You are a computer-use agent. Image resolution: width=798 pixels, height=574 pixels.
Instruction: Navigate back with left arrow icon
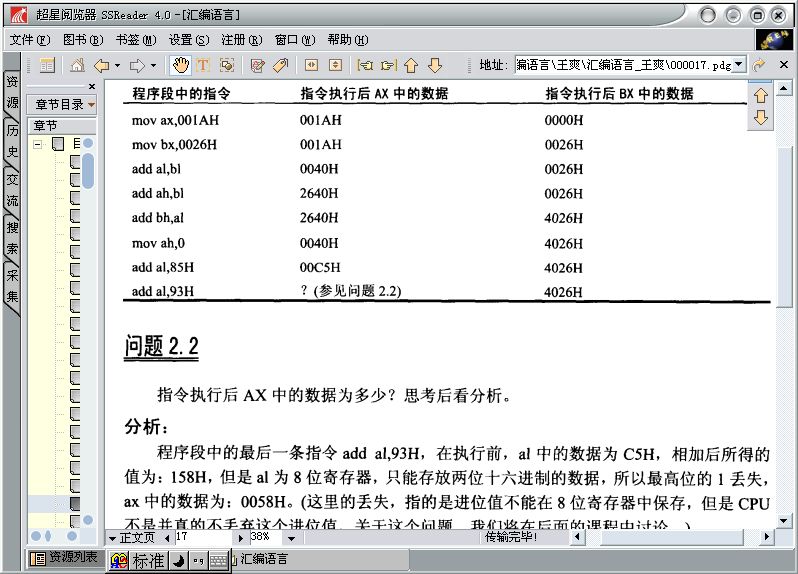[102, 65]
